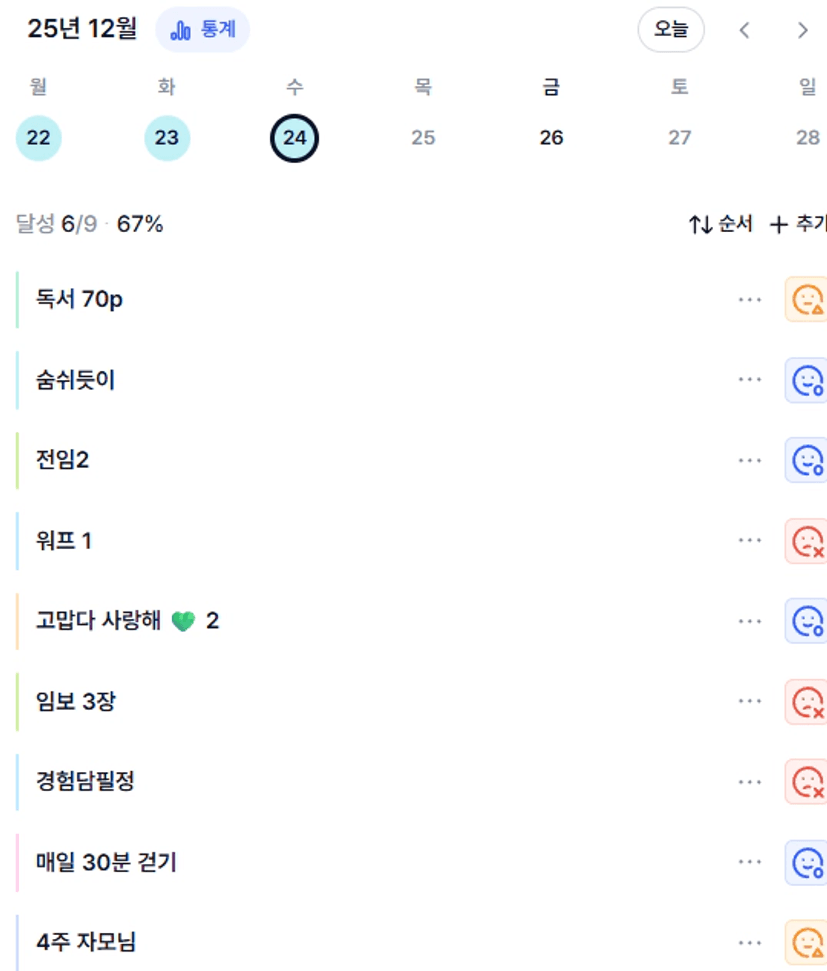Viewport: 827px width, 971px height.
Task: Select Friday 26 in week strip
Action: pyautogui.click(x=551, y=138)
